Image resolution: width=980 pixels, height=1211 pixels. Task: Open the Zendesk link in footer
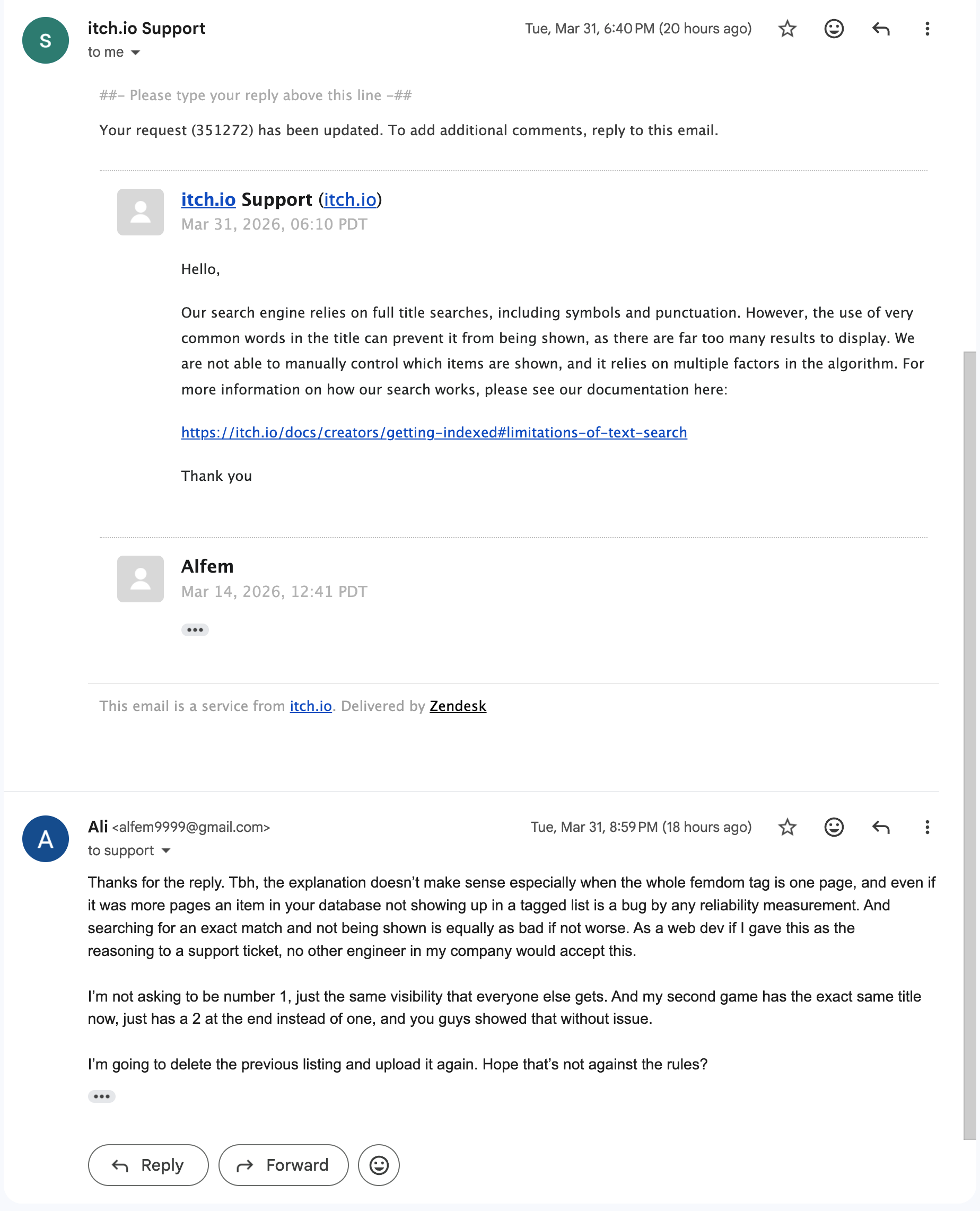coord(457,706)
